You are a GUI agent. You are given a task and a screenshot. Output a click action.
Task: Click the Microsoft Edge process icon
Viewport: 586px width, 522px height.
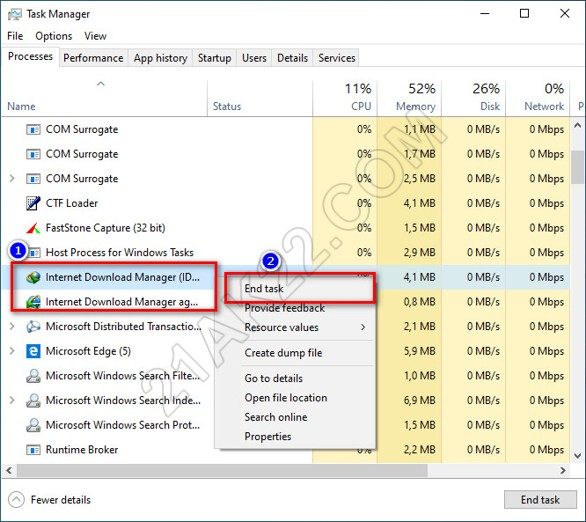pyautogui.click(x=33, y=351)
